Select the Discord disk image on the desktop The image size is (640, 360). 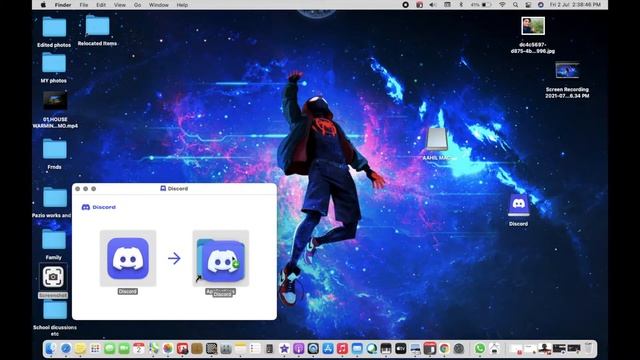(x=519, y=204)
